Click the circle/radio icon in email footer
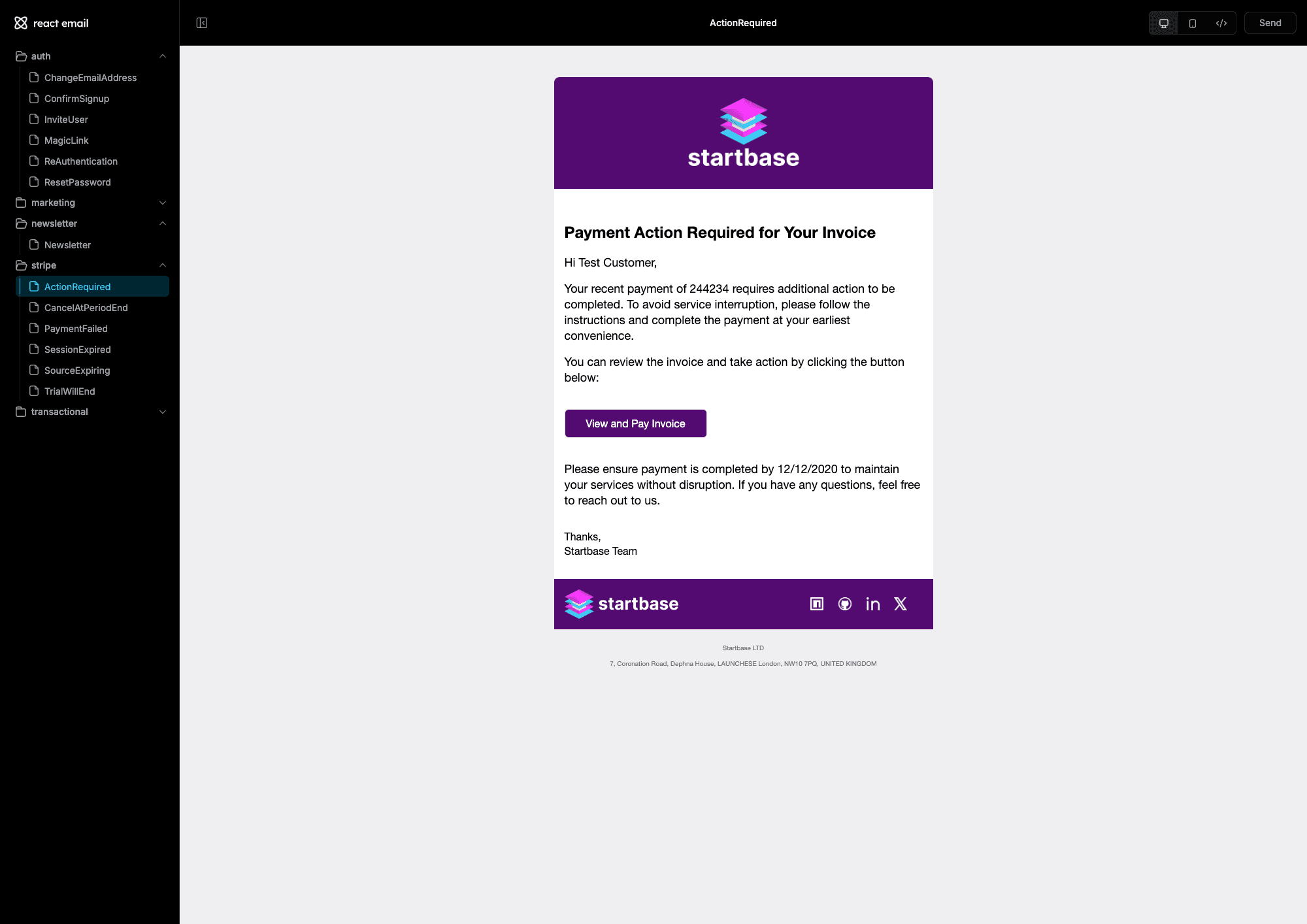Screen dimensions: 1307x924 point(844,604)
